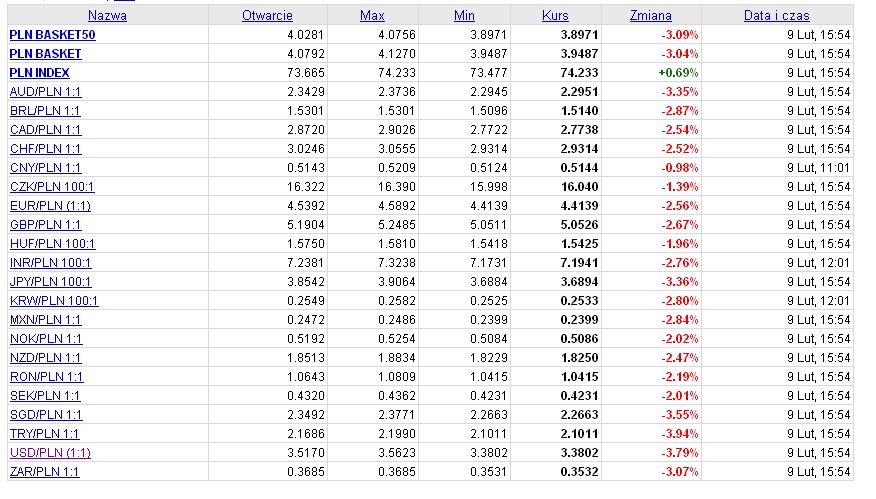Screen dimensions: 876x499
Task: Open the CZK/PLN 100:1 link
Action: pyautogui.click(x=52, y=187)
